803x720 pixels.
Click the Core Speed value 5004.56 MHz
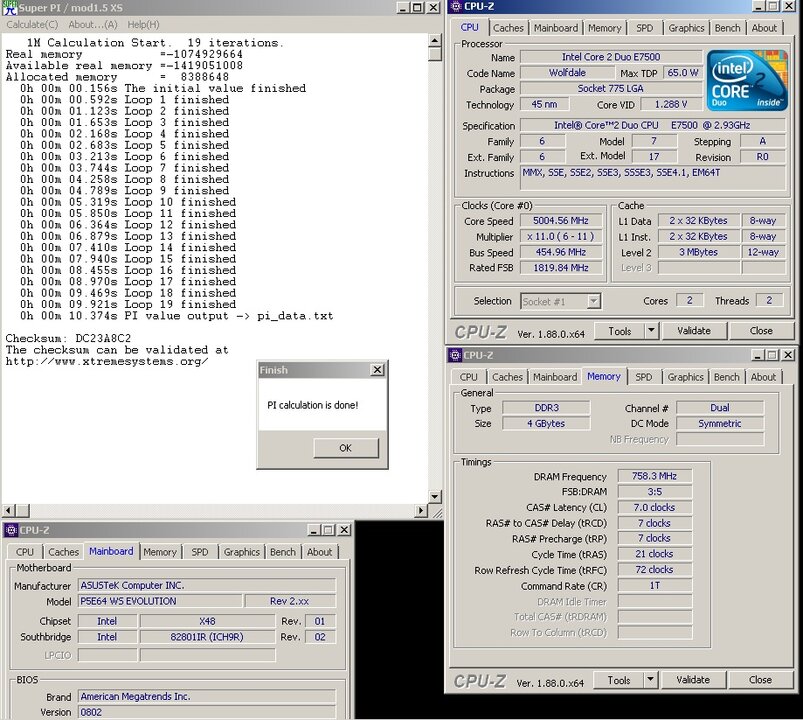click(561, 221)
